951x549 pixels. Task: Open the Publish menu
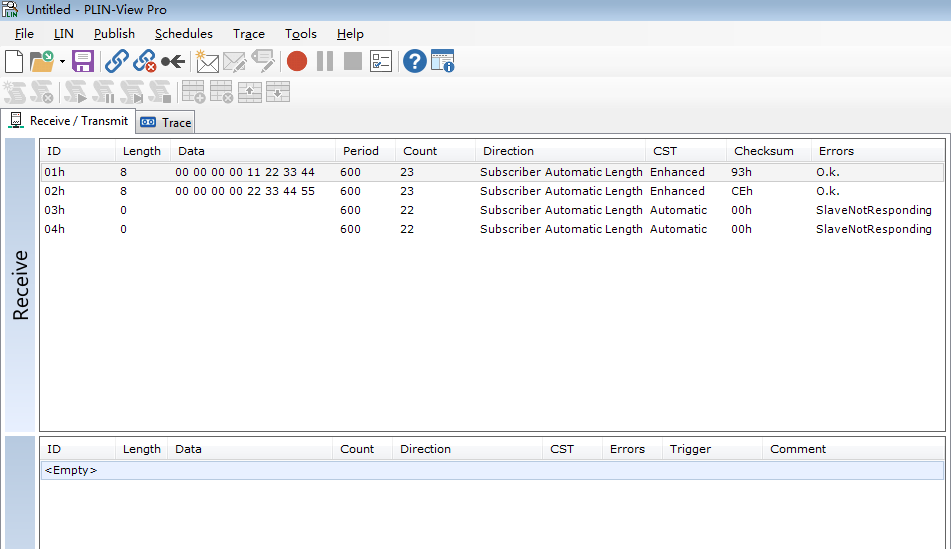coord(114,34)
